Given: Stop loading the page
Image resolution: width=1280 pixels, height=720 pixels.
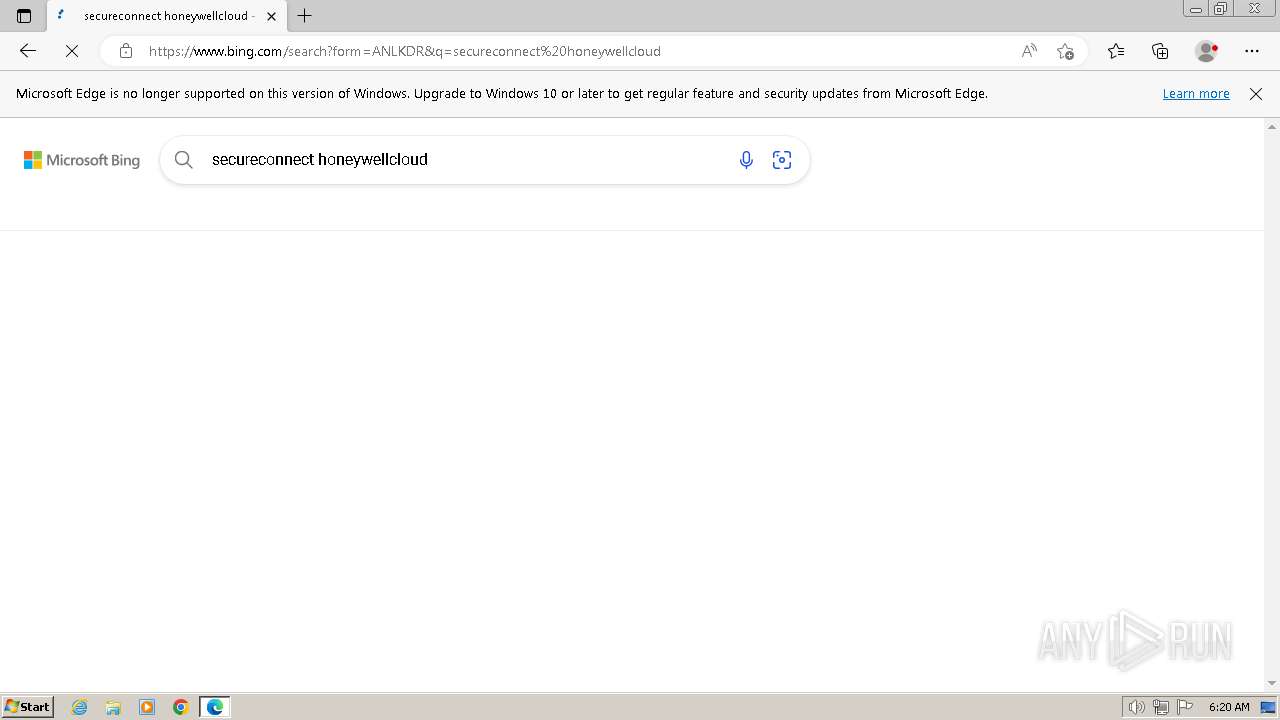Looking at the screenshot, I should point(72,51).
